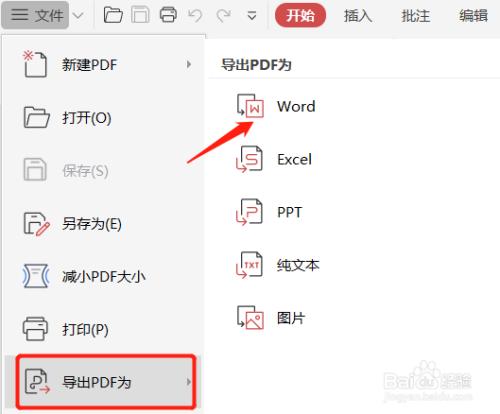Switch to the 编辑 tab
The image size is (500, 414).
473,16
